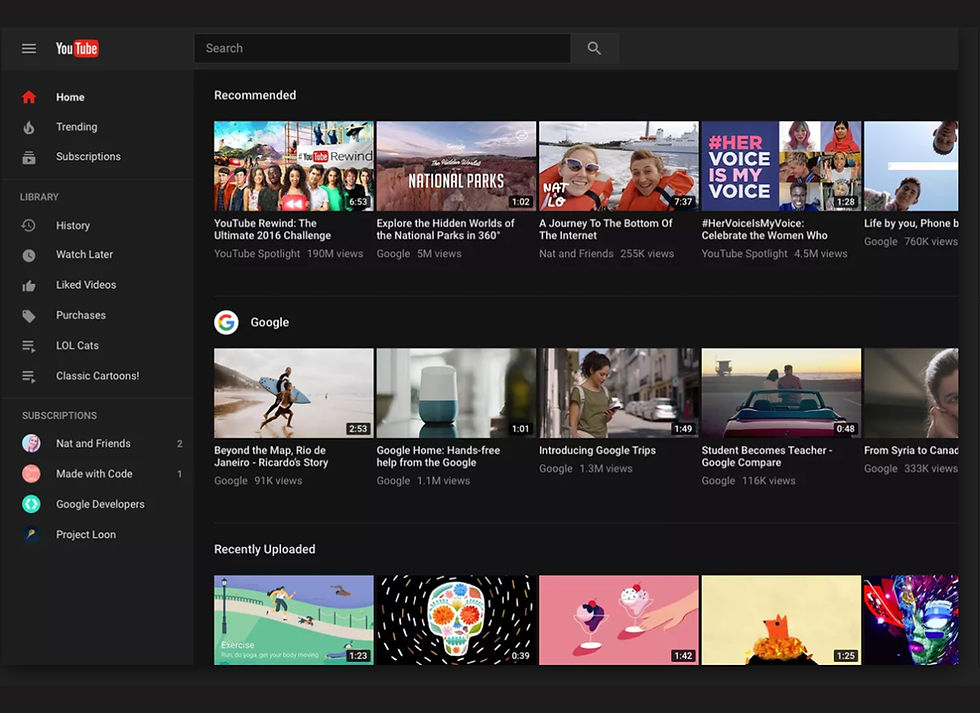Open the Made with Code subscription

point(94,474)
